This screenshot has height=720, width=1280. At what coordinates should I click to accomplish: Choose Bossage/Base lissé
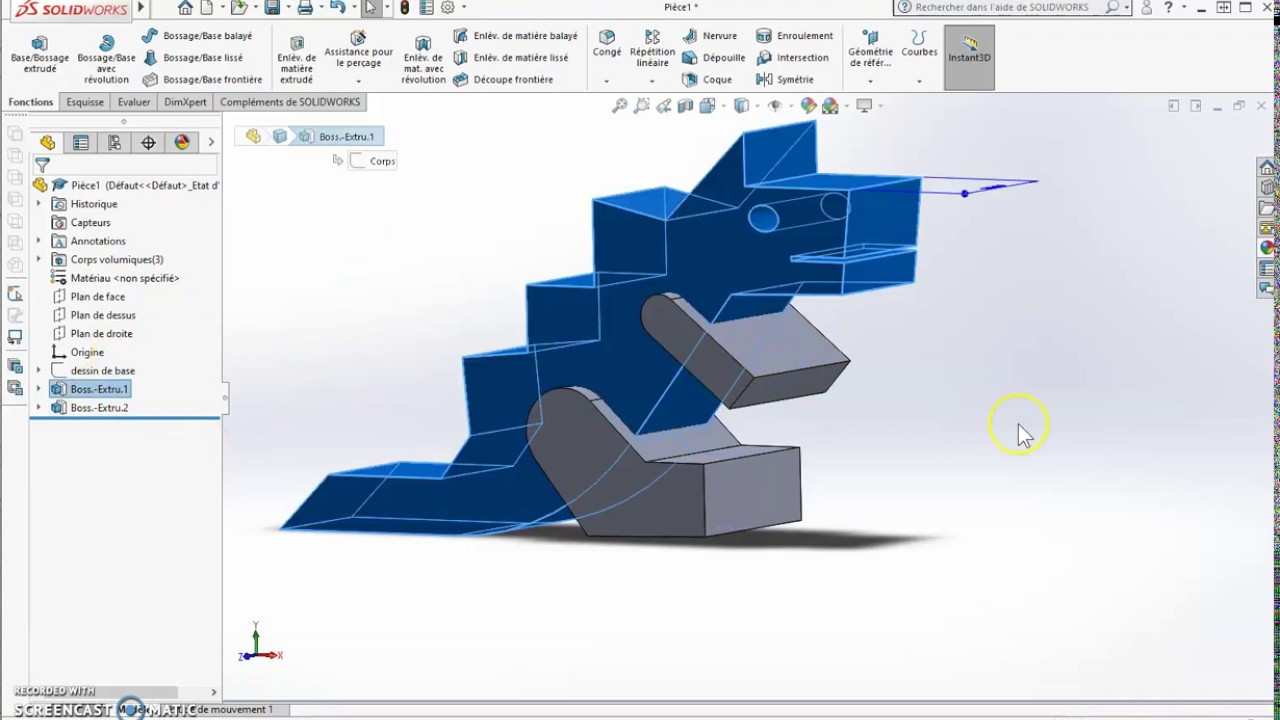coord(193,58)
